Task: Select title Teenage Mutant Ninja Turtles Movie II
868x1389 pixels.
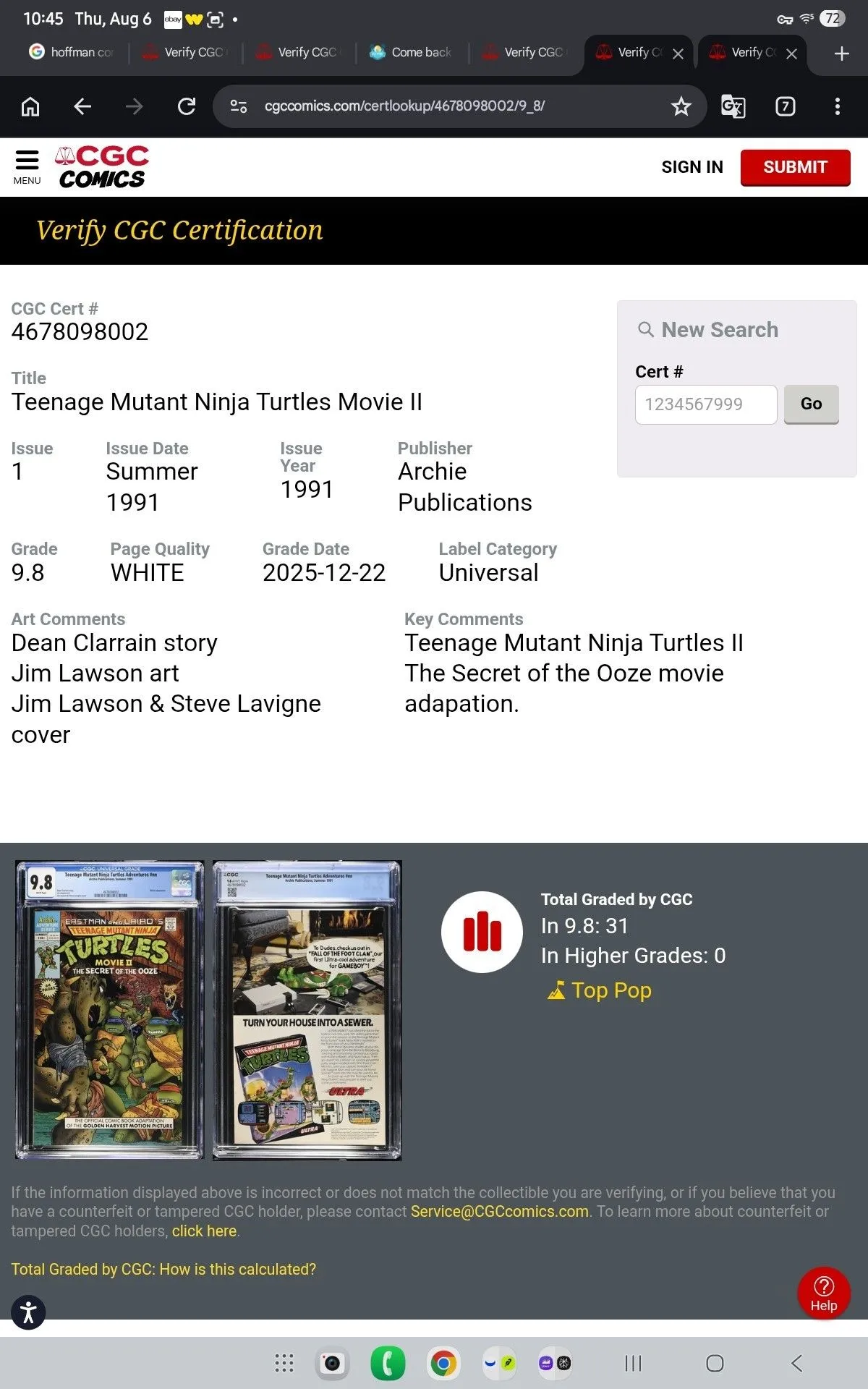Action: 216,402
